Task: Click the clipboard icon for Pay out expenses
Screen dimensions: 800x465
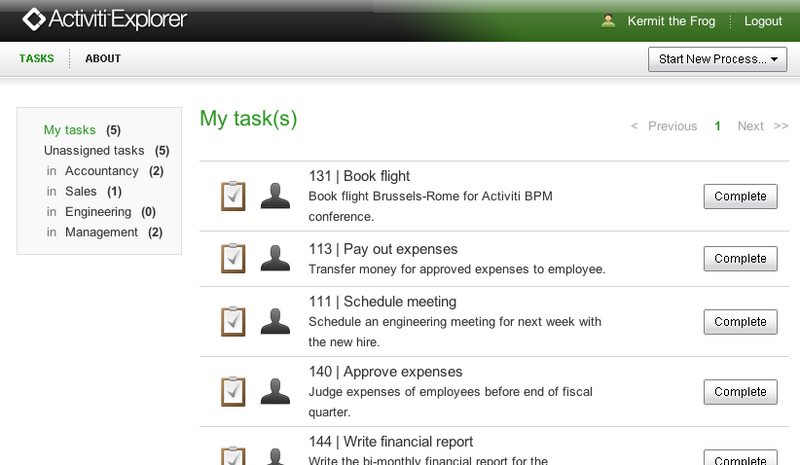Action: click(x=233, y=258)
